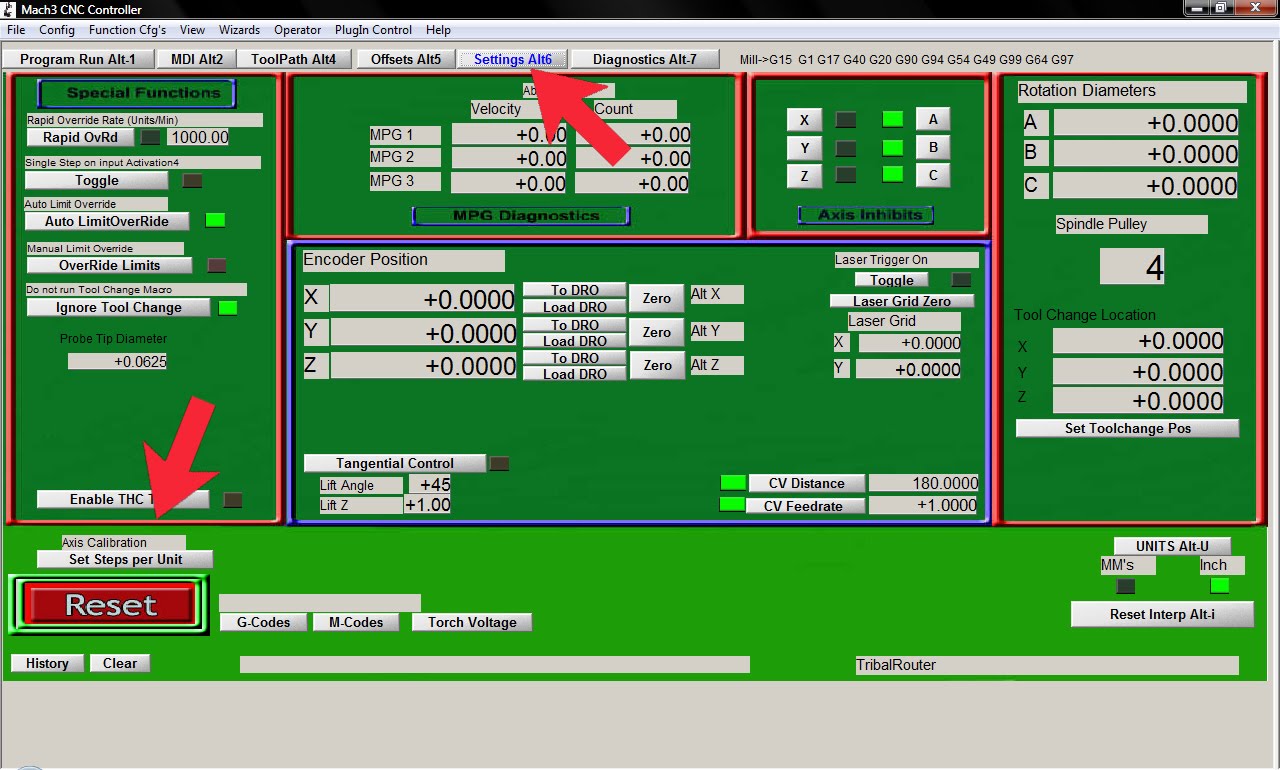1280x770 pixels.
Task: Zero the X axis encoder position
Action: pos(656,298)
